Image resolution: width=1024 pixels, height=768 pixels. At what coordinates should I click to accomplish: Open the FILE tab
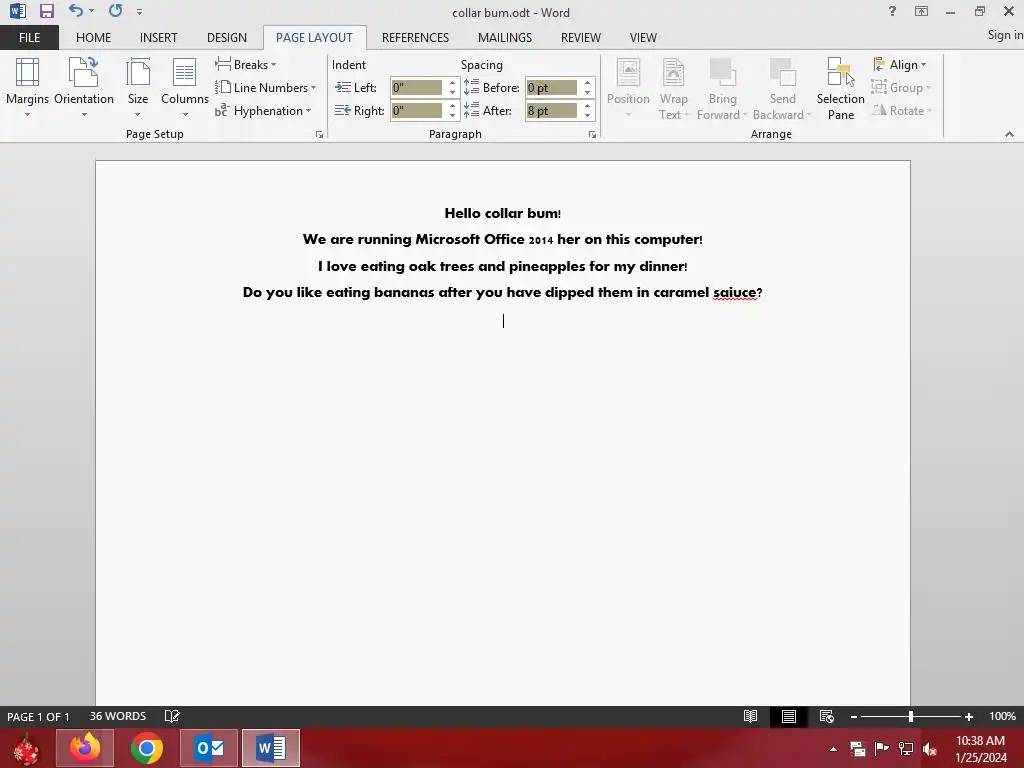[x=29, y=38]
